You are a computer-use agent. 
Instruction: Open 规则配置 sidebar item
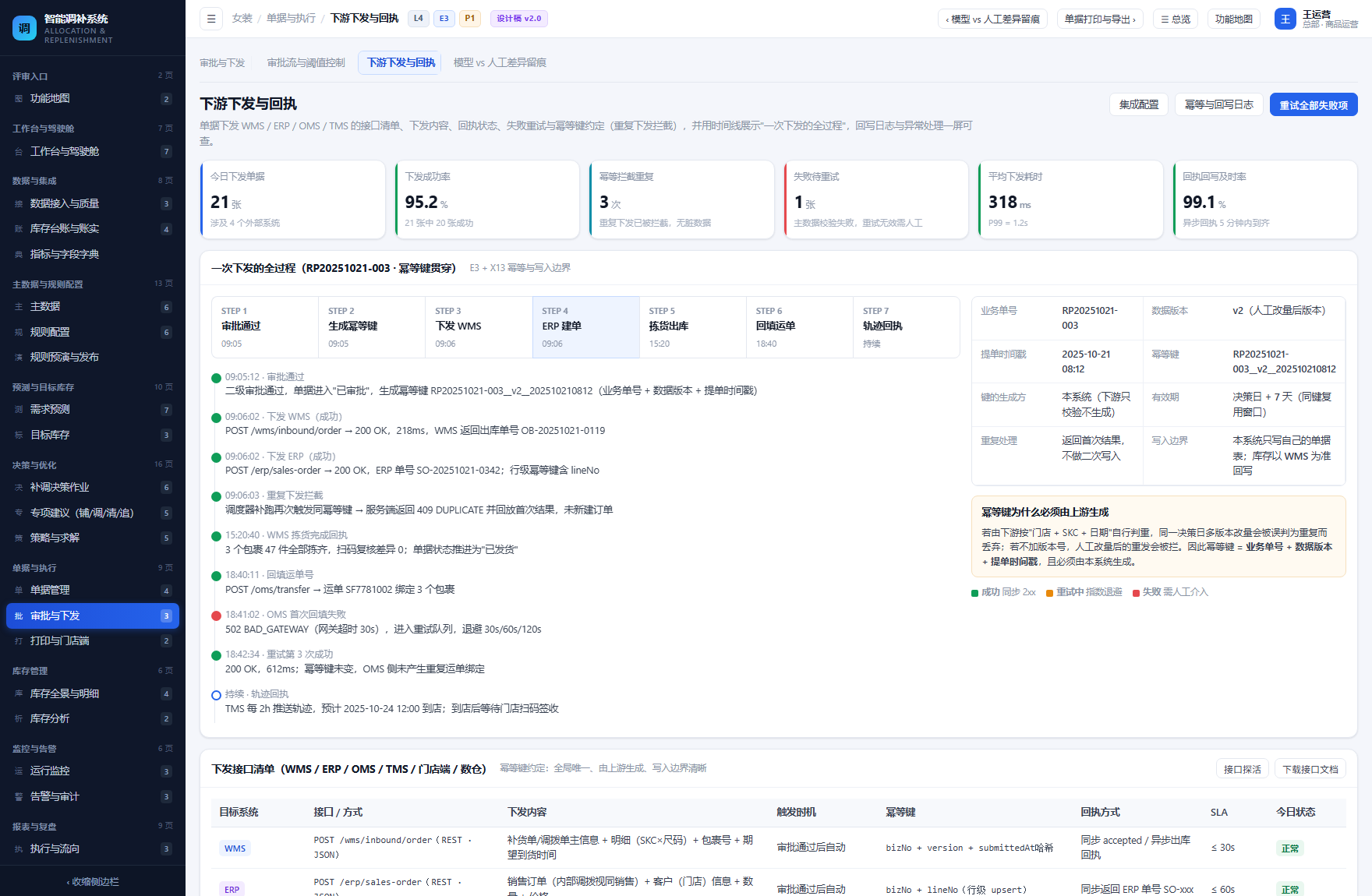93,333
